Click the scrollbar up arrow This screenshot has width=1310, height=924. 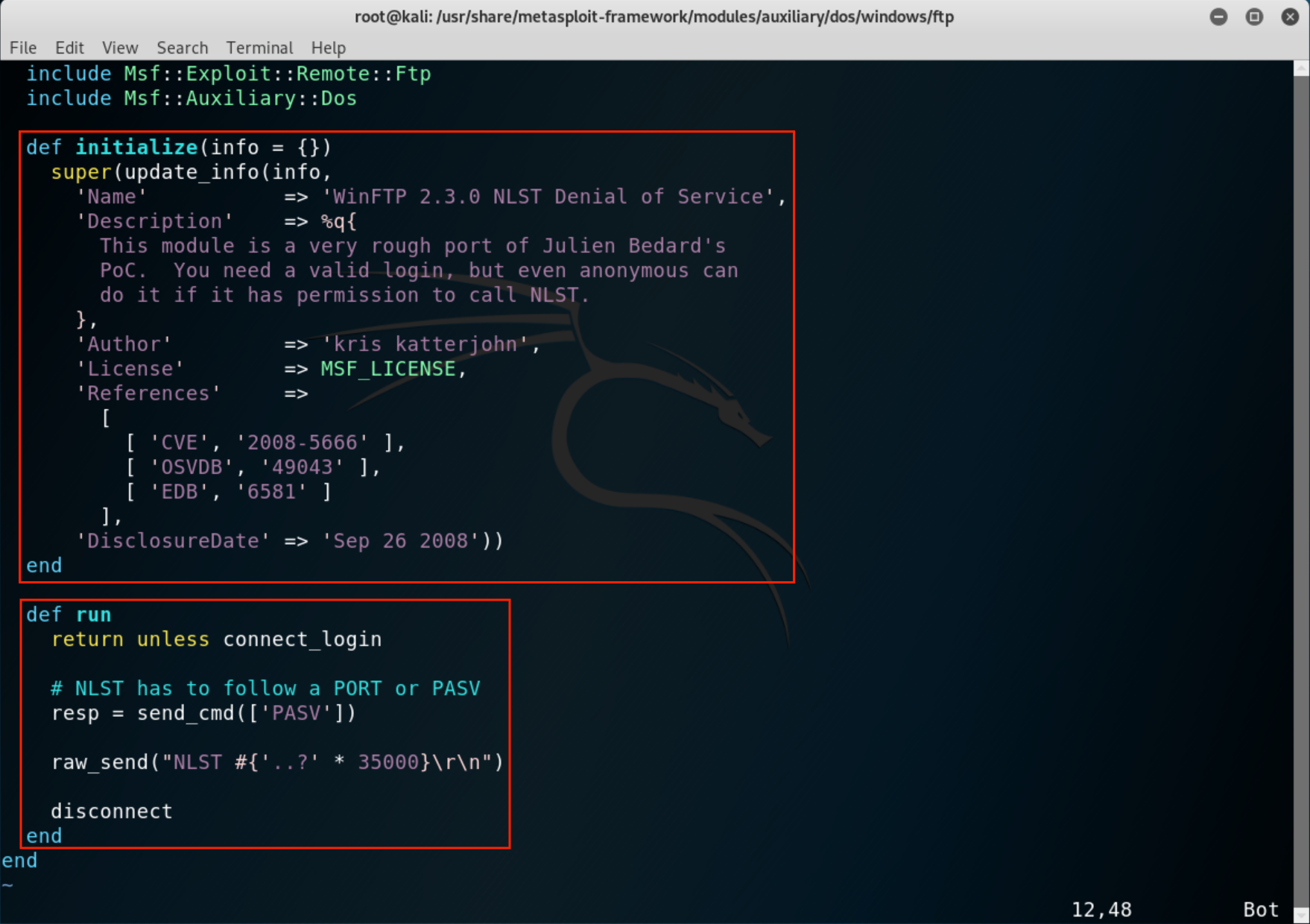coord(1302,69)
